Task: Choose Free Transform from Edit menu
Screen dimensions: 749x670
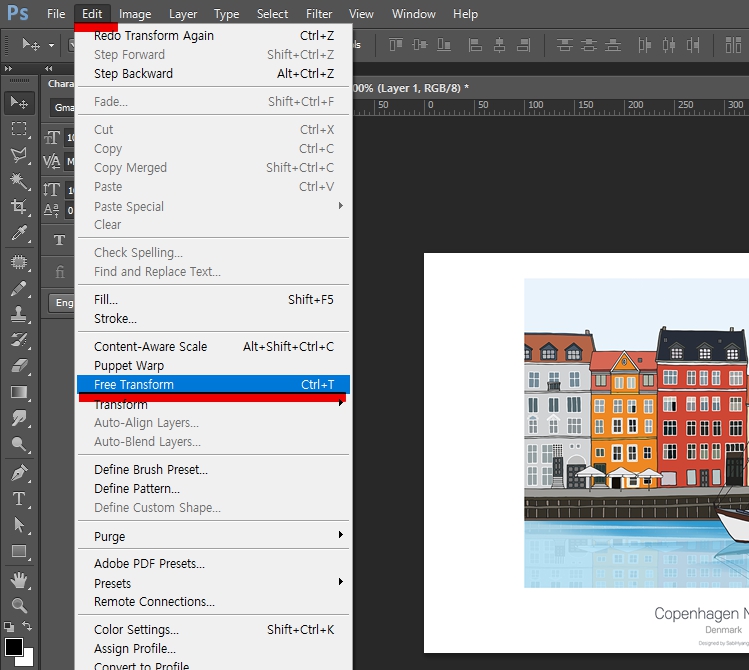Action: [214, 384]
